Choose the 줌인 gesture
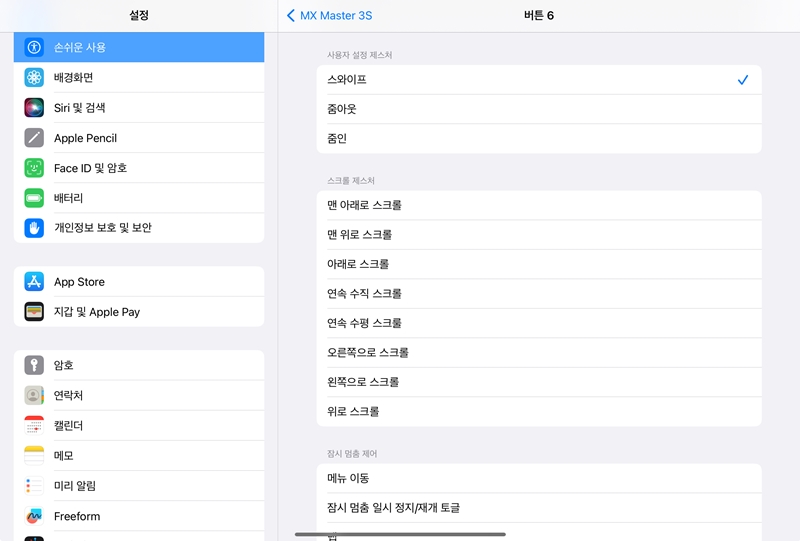The height and width of the screenshot is (541, 800). [539, 139]
